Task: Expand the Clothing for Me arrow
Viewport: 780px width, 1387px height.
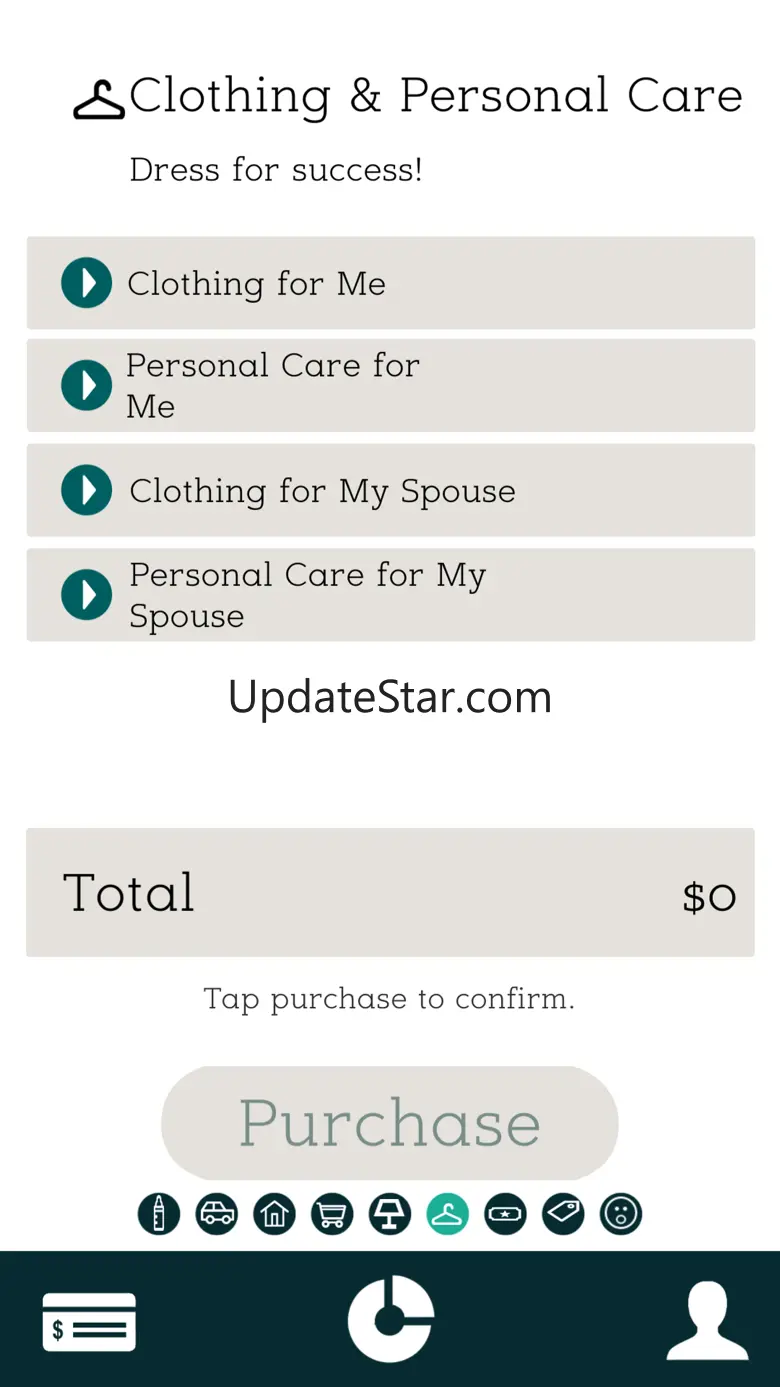Action: coord(87,283)
